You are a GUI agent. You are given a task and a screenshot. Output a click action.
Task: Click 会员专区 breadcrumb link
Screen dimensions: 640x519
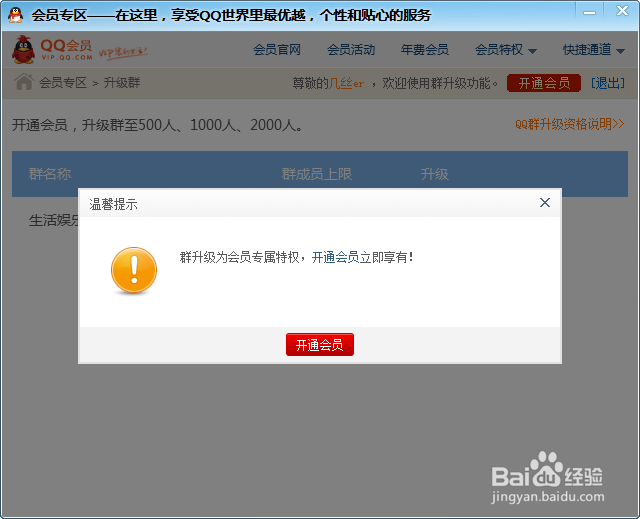(x=63, y=83)
